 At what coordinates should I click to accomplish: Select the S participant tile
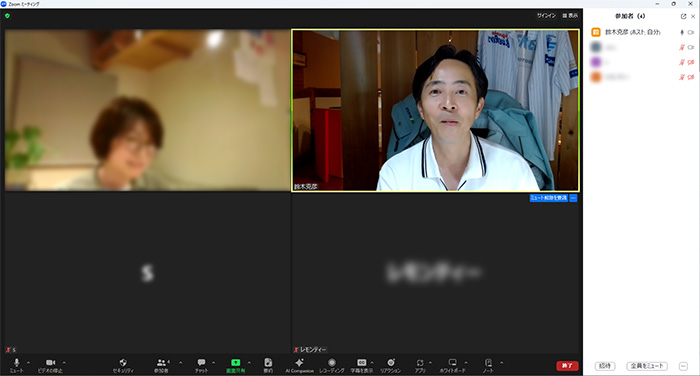147,273
